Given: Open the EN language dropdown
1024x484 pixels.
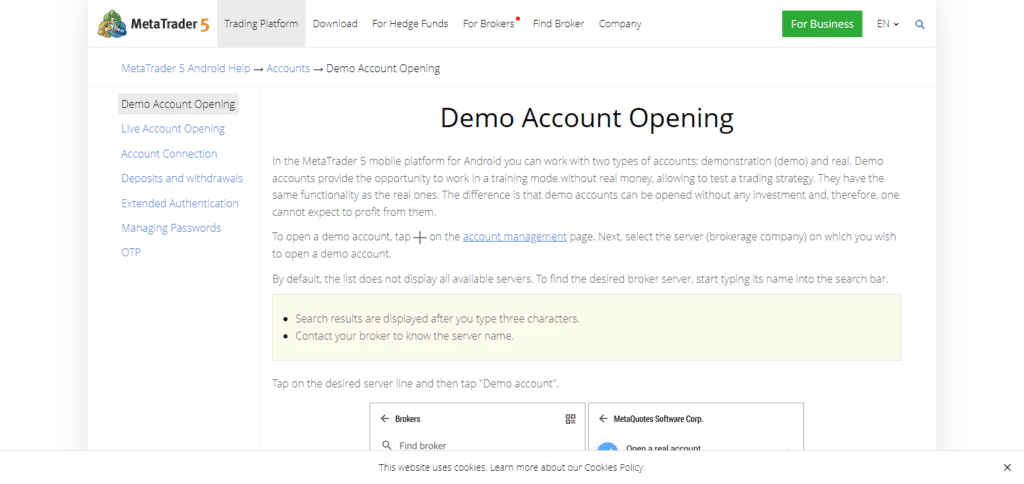Looking at the screenshot, I should tap(888, 24).
